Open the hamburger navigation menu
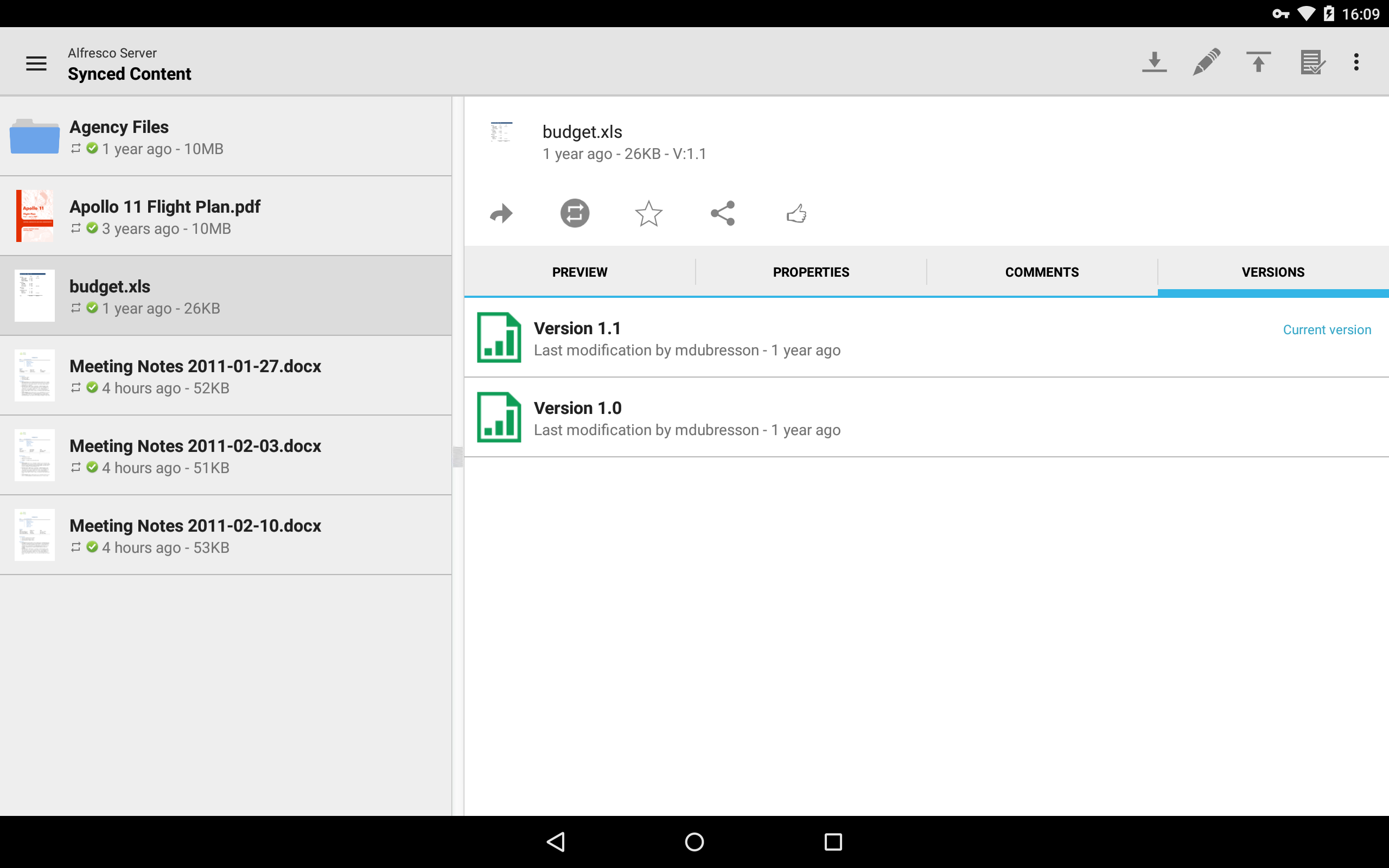1389x868 pixels. [36, 63]
